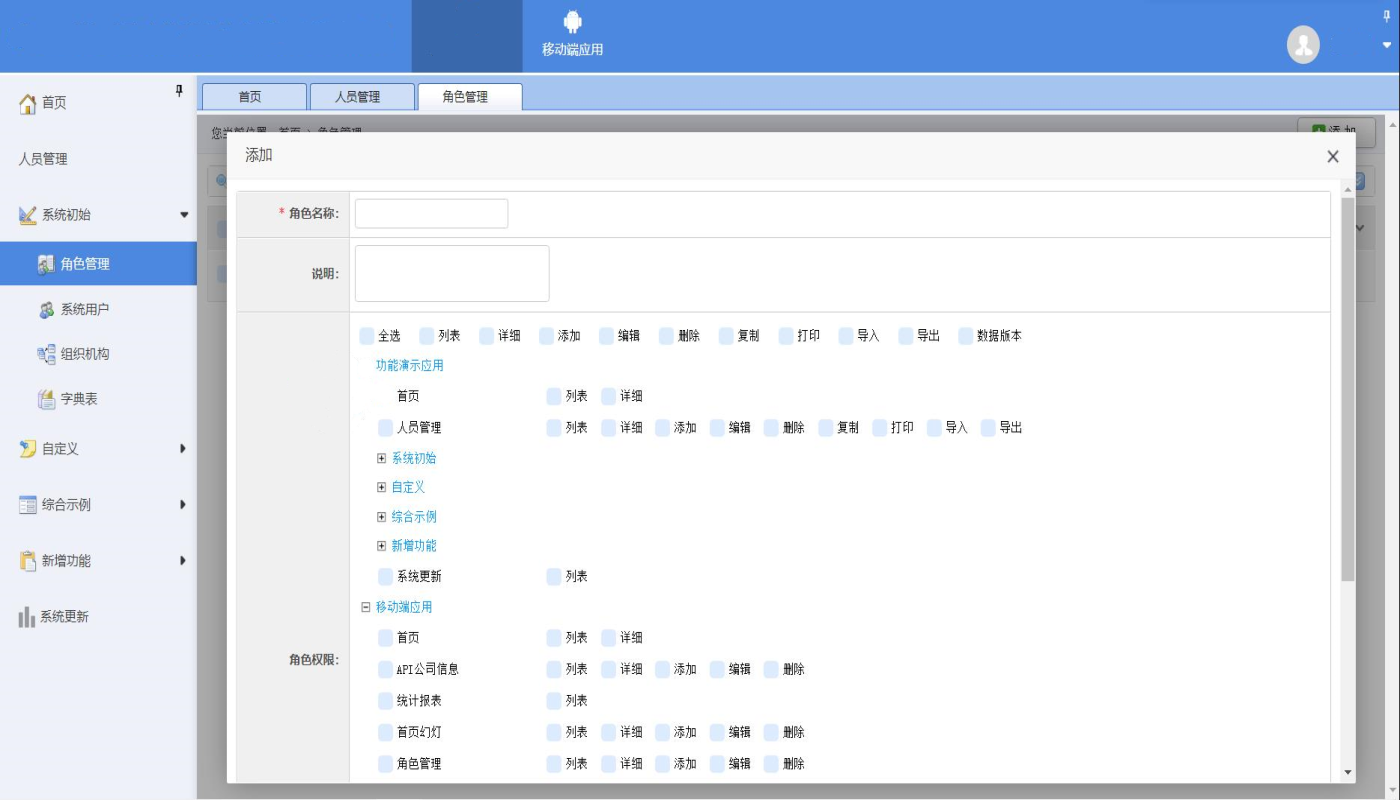Click the Android 移动端应用 icon in the header
The width and height of the screenshot is (1400, 800).
tap(572, 21)
